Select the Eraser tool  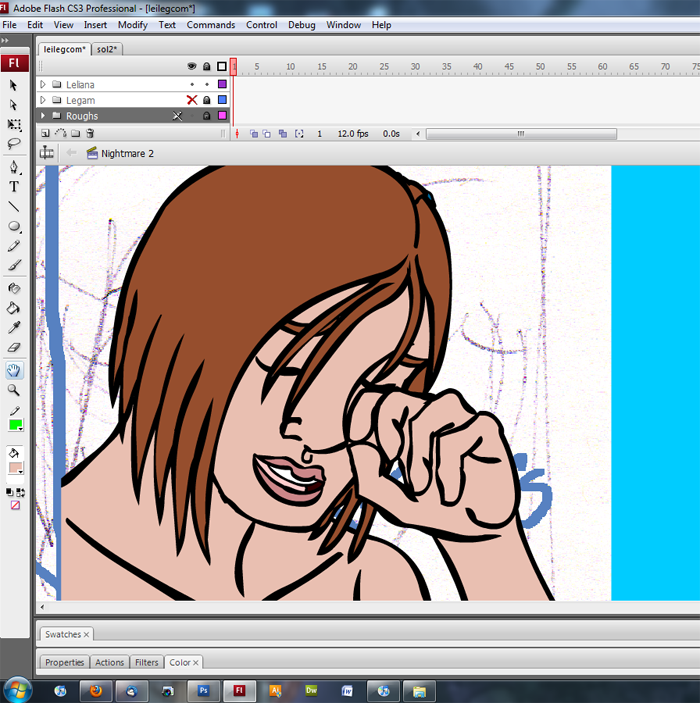[x=14, y=348]
